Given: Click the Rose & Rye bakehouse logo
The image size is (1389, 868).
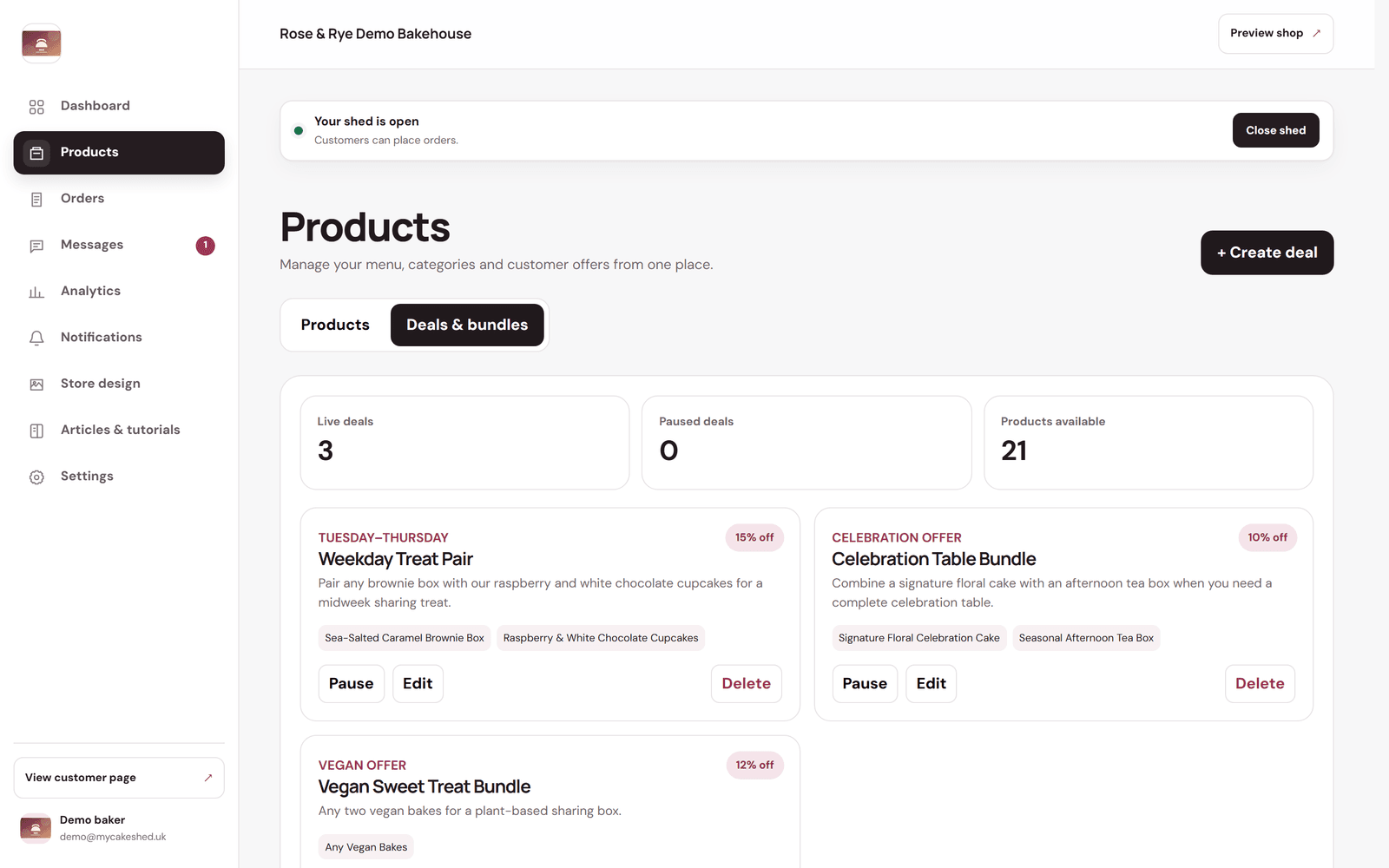Looking at the screenshot, I should [42, 43].
